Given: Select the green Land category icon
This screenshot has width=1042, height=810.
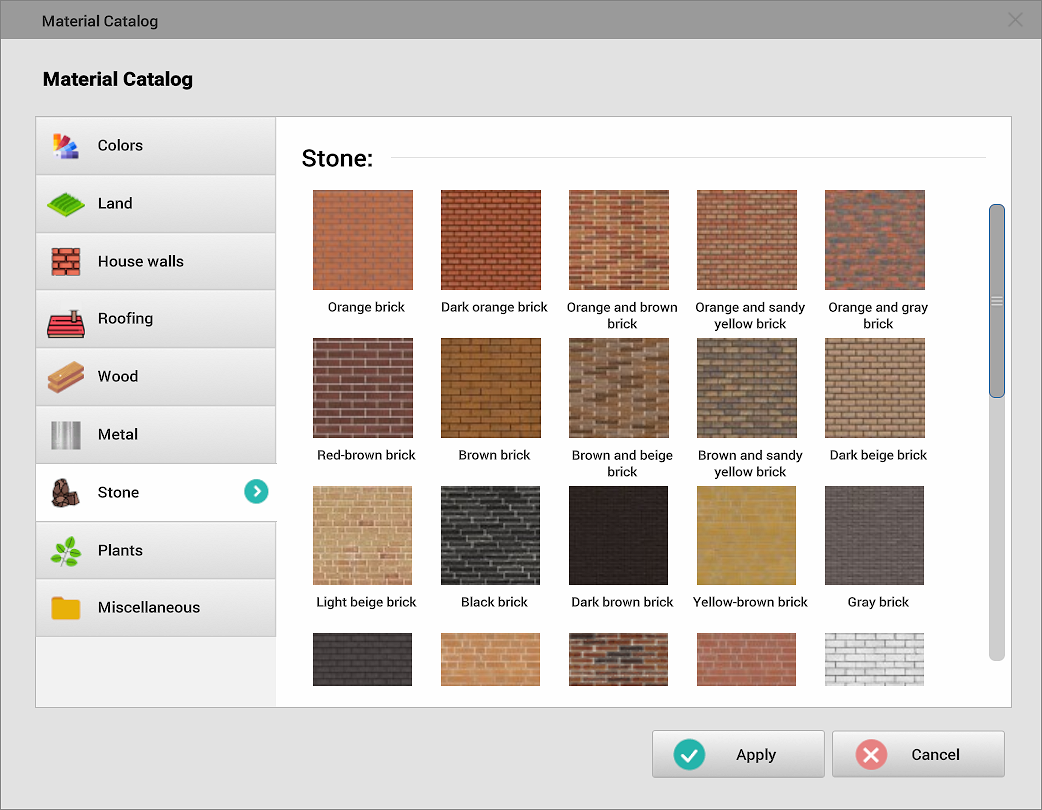Looking at the screenshot, I should coord(65,204).
